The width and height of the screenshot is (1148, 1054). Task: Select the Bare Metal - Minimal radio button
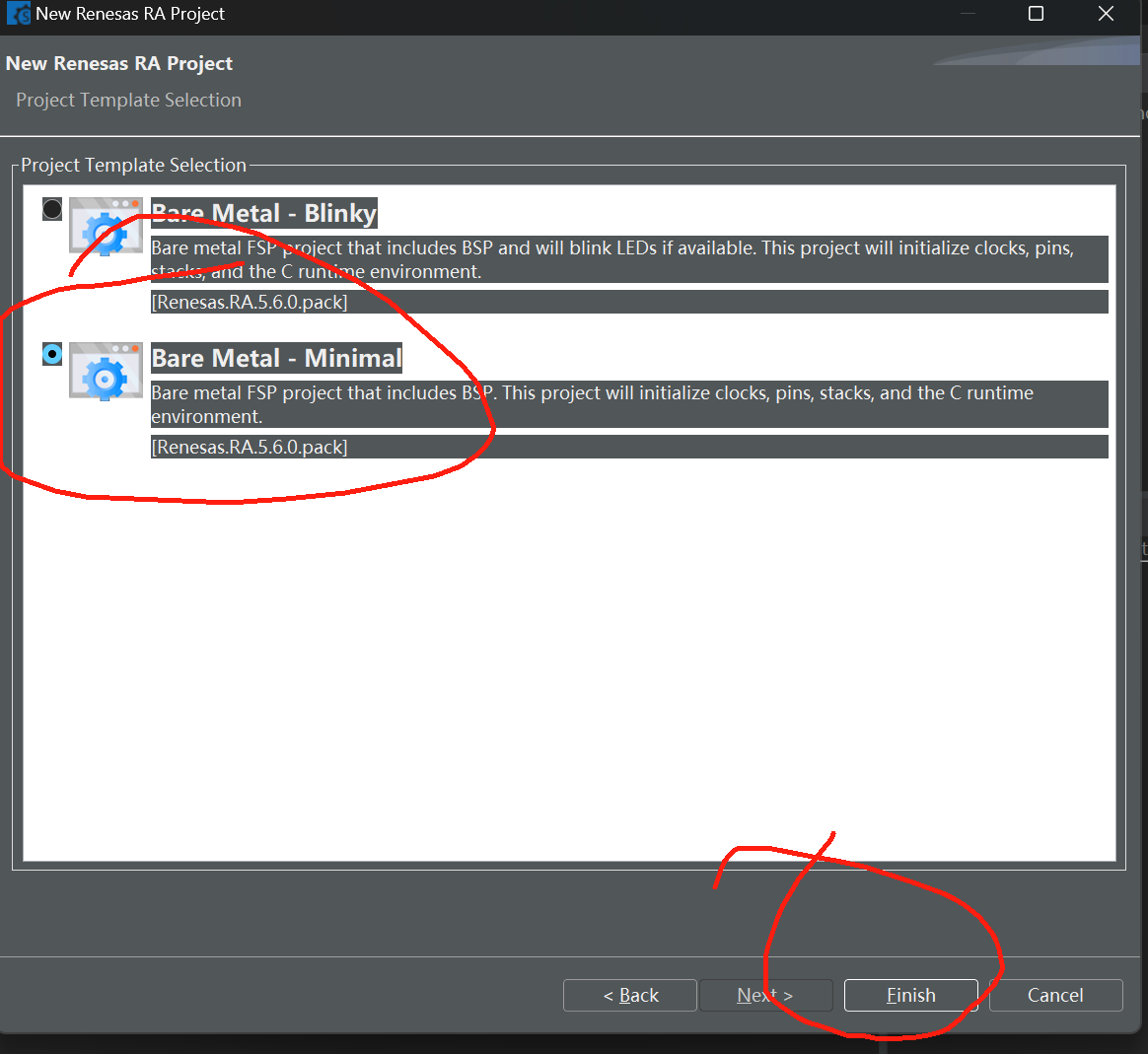[x=52, y=354]
